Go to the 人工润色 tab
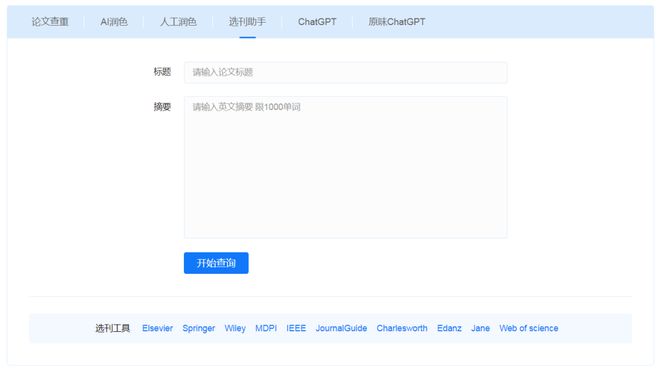Viewport: 660px width, 371px height. point(178,22)
